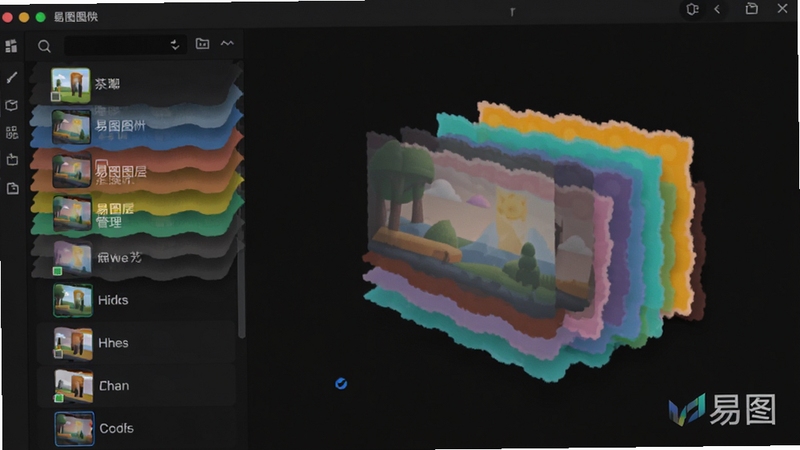Select the blue-outlined Coofs thumbnail
The width and height of the screenshot is (800, 450).
[x=74, y=429]
